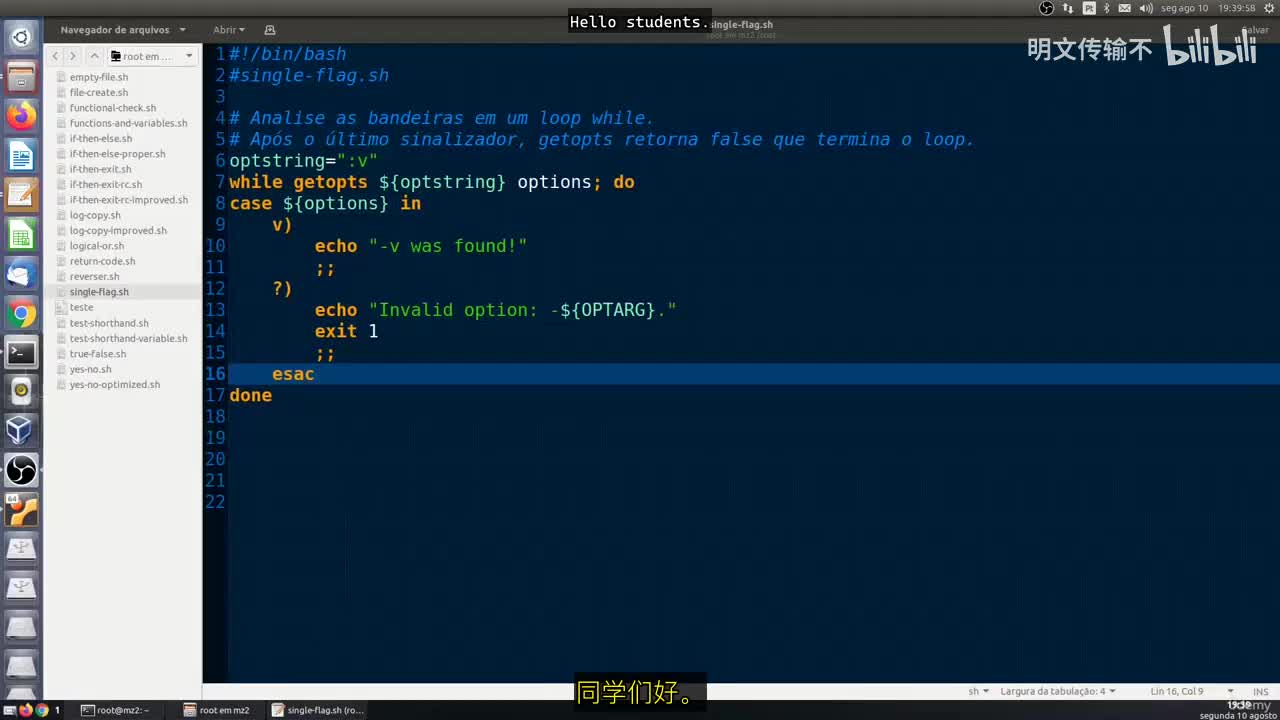The height and width of the screenshot is (720, 1280).
Task: Launch Firefox from the dock
Action: [21, 116]
